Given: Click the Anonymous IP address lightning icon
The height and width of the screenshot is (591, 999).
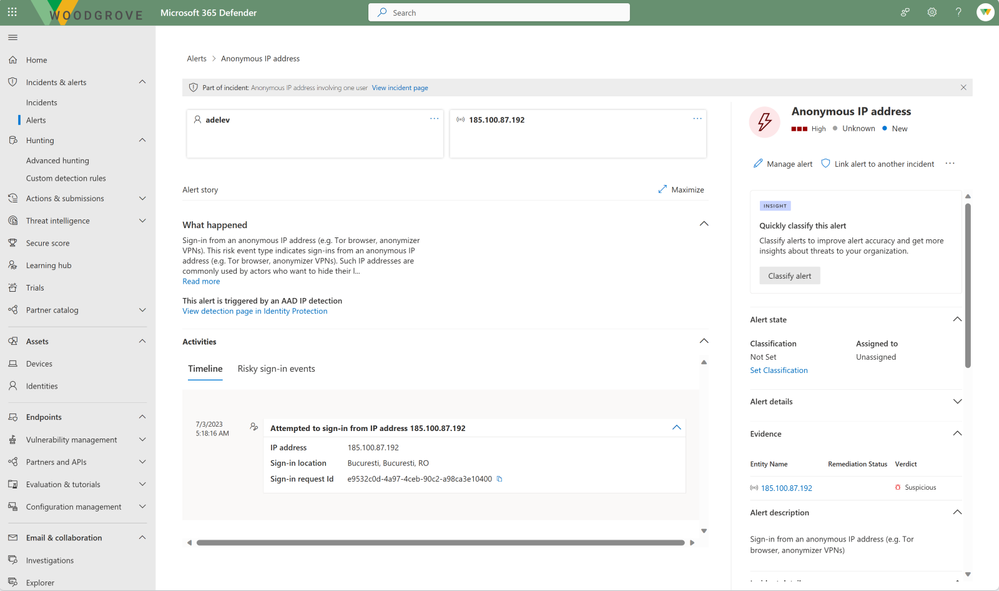Looking at the screenshot, I should [x=765, y=121].
